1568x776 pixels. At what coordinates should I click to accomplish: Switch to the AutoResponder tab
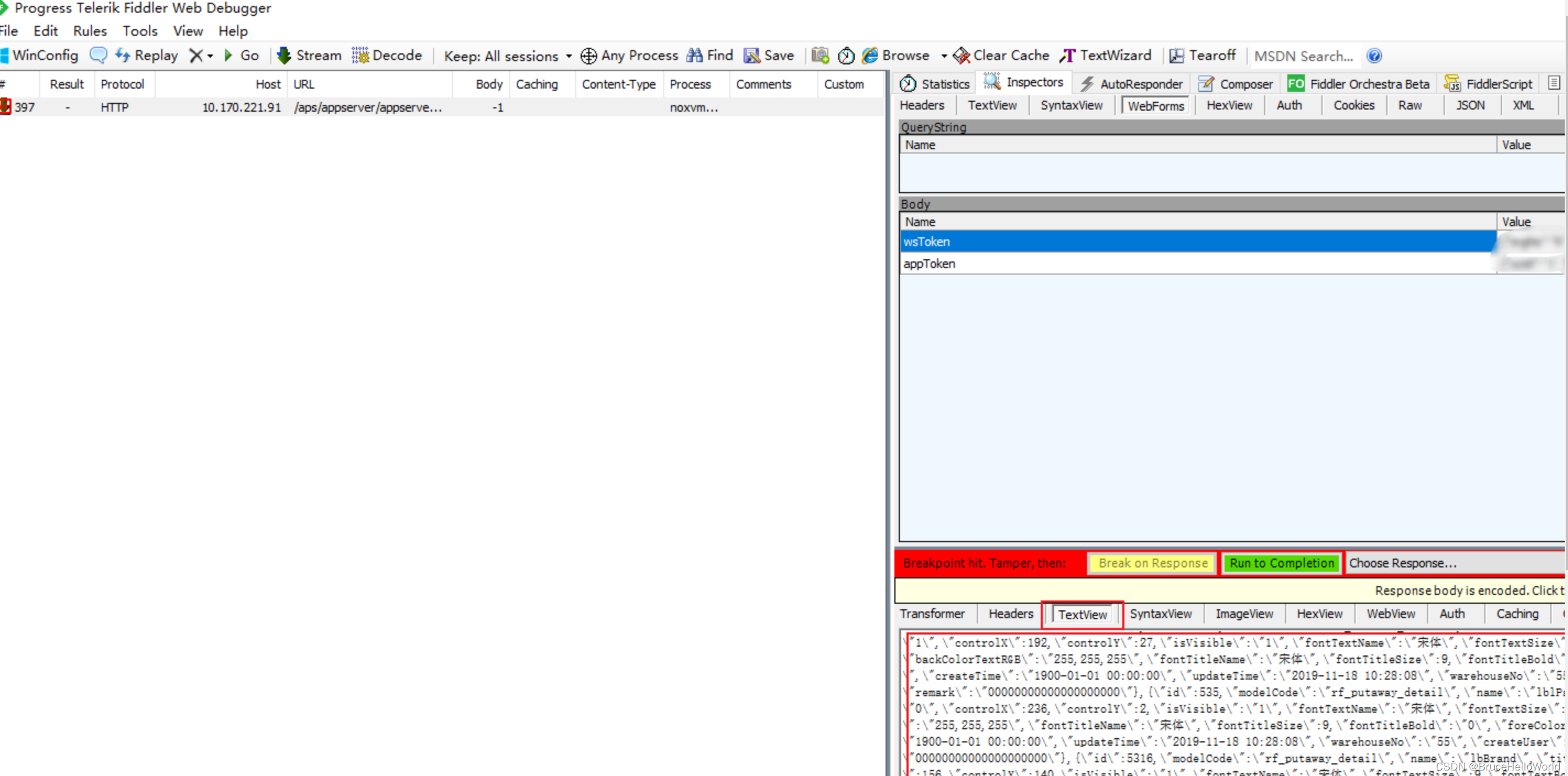click(1132, 84)
